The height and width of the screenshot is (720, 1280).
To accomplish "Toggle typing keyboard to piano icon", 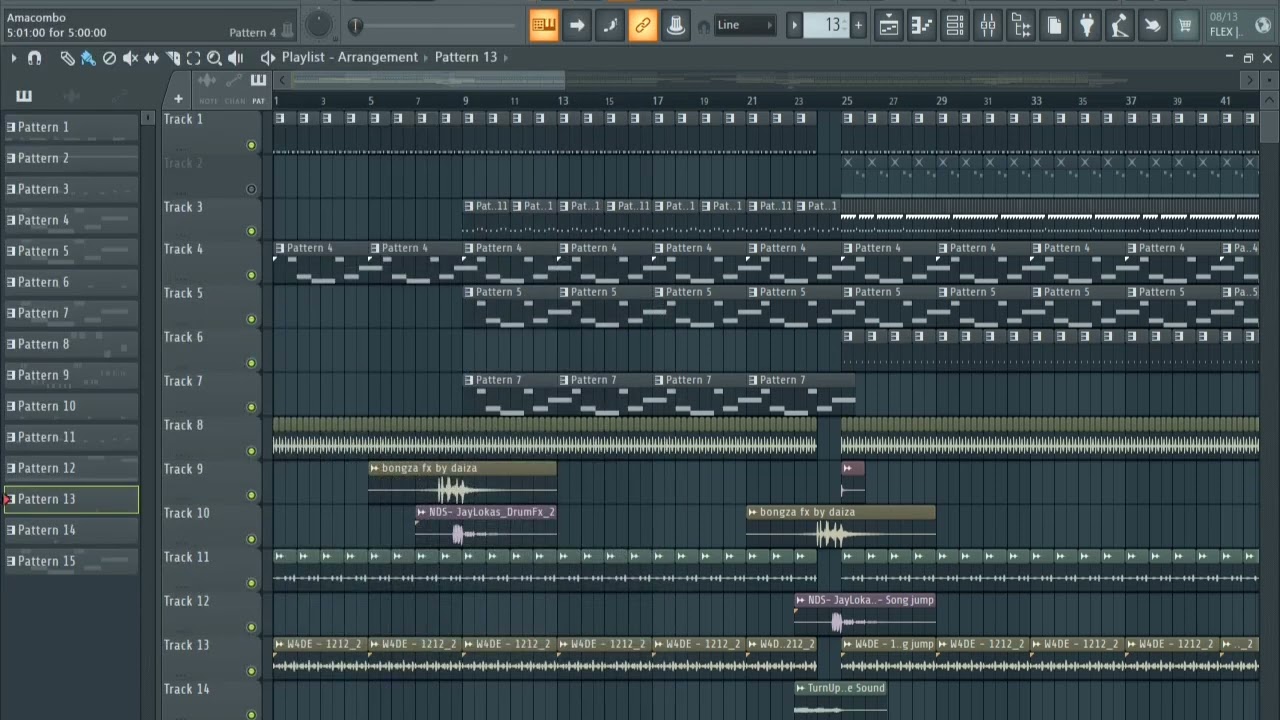I will coord(544,25).
